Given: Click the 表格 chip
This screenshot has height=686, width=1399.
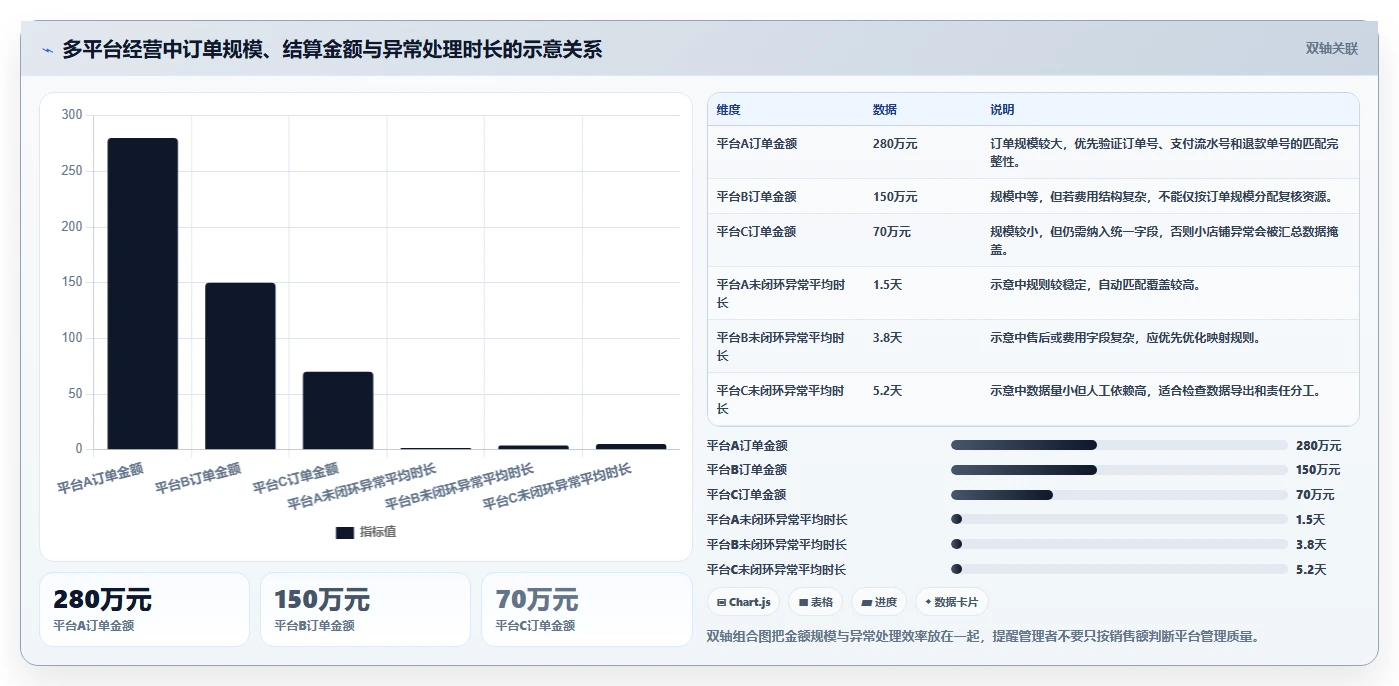Looking at the screenshot, I should [816, 602].
